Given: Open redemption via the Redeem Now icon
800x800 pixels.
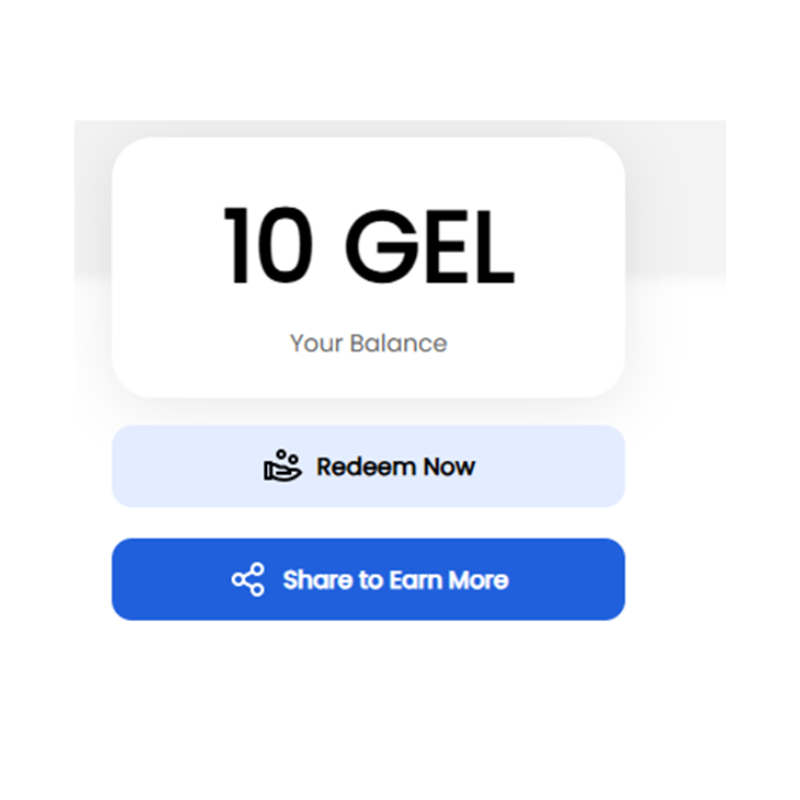Looking at the screenshot, I should (x=283, y=466).
